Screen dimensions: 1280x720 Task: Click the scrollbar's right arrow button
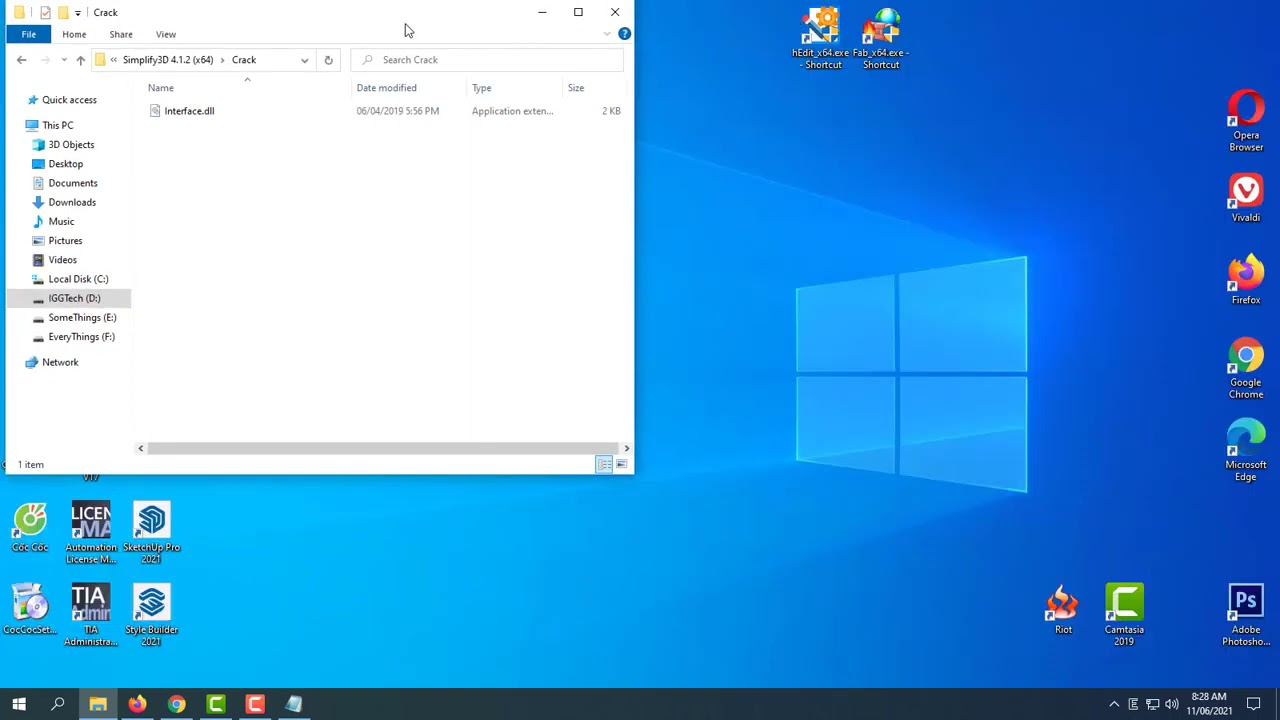(627, 448)
